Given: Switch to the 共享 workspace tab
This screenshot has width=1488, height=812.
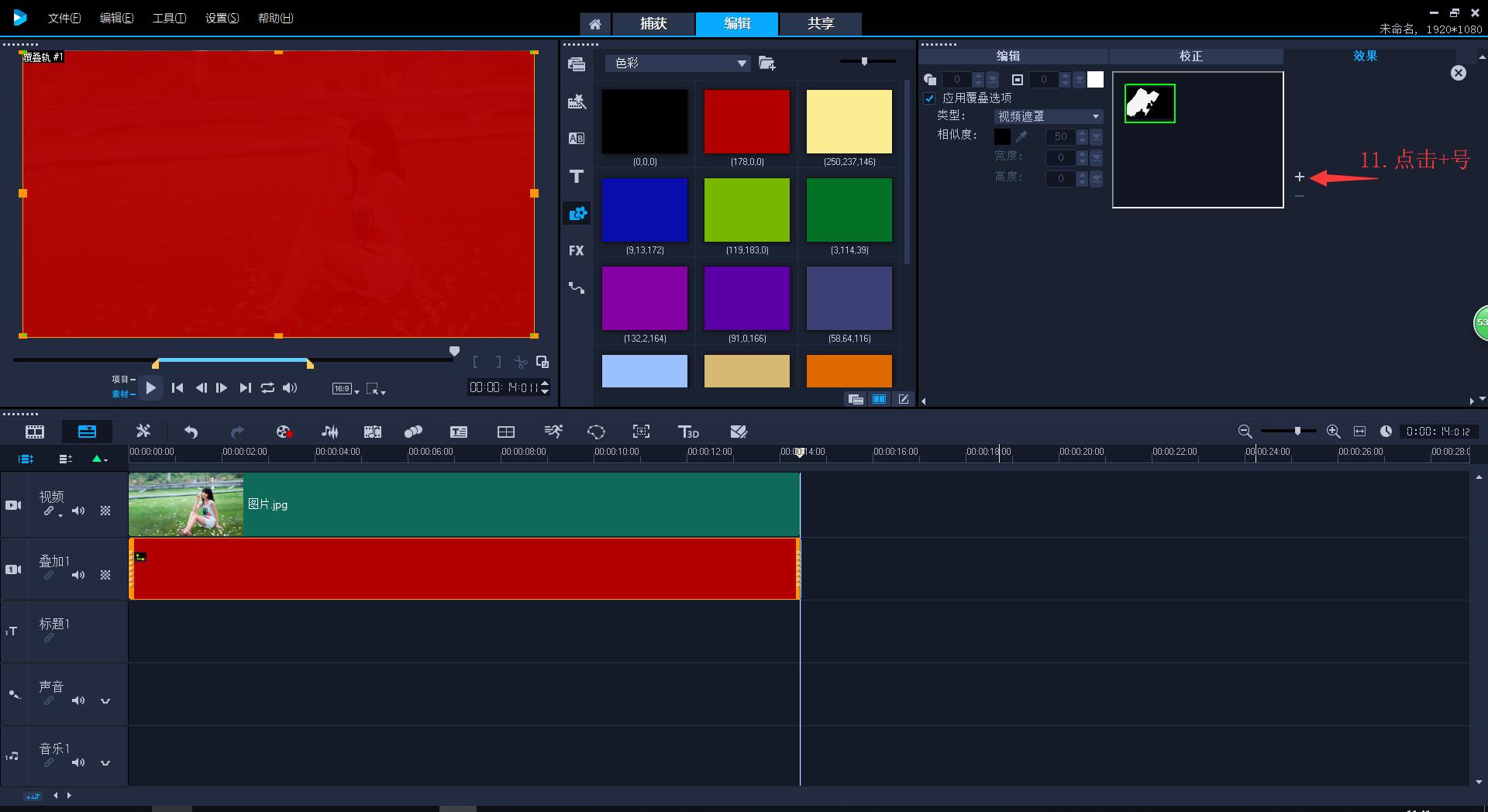Looking at the screenshot, I should tap(821, 24).
